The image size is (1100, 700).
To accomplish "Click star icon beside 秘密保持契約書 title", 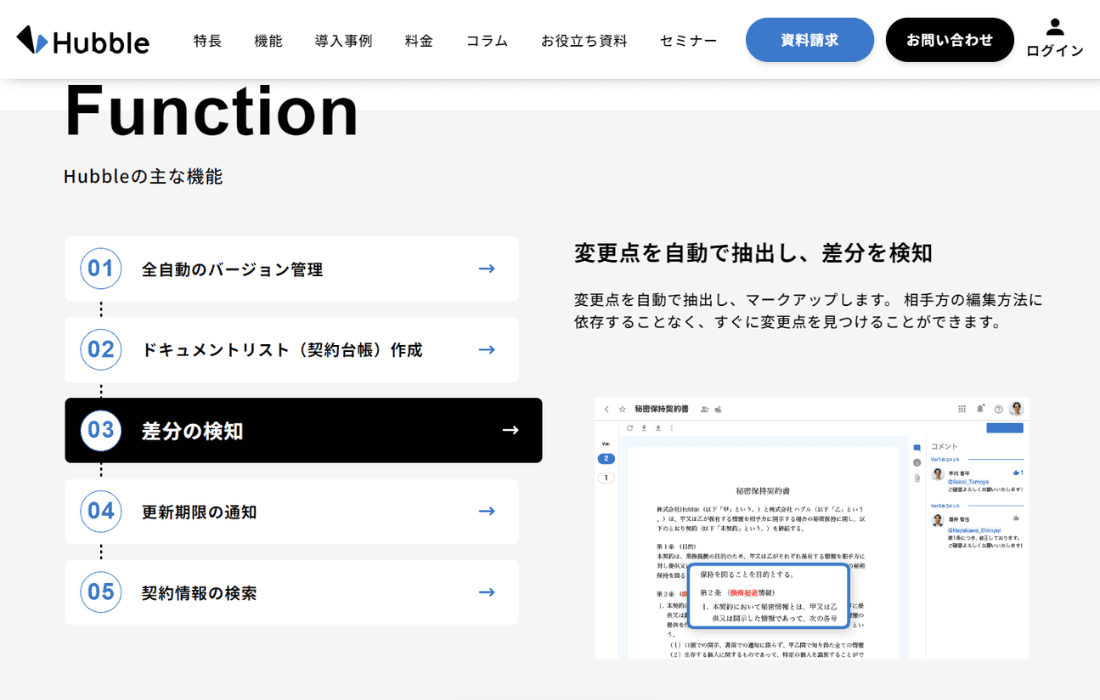I will 622,409.
